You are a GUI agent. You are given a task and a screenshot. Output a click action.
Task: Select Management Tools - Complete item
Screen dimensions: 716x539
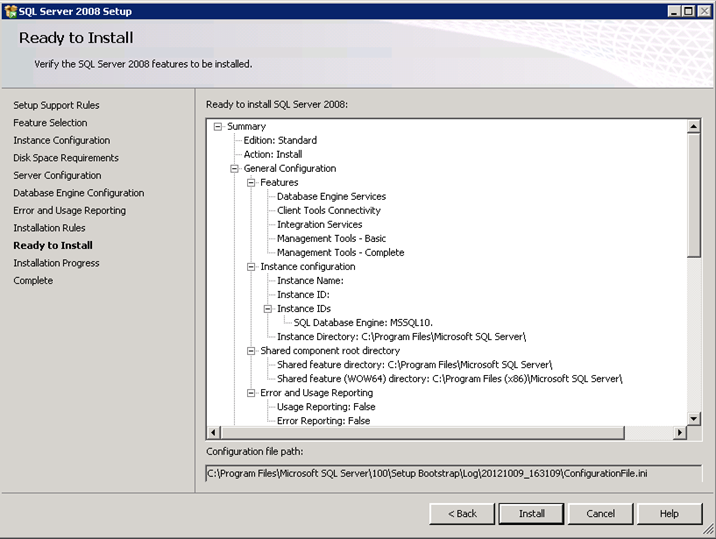tap(340, 253)
